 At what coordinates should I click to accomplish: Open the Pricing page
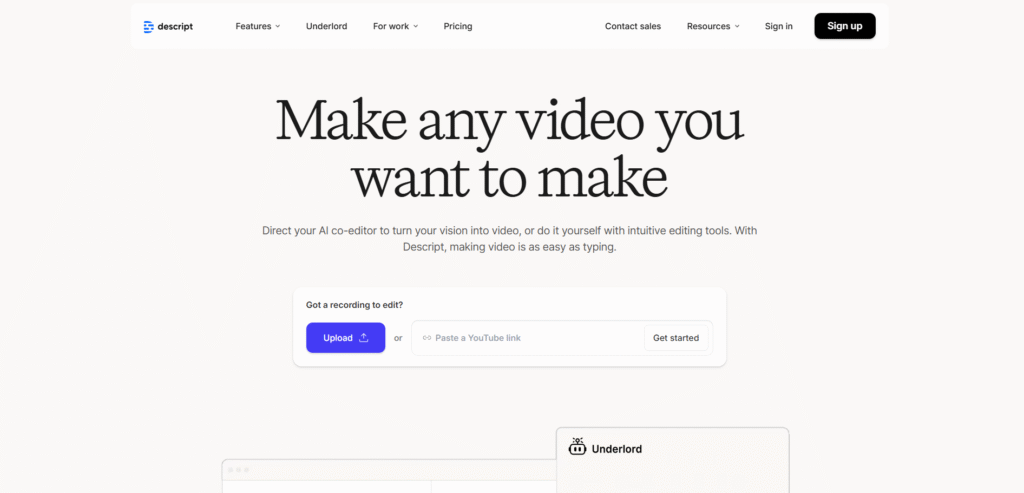click(458, 27)
